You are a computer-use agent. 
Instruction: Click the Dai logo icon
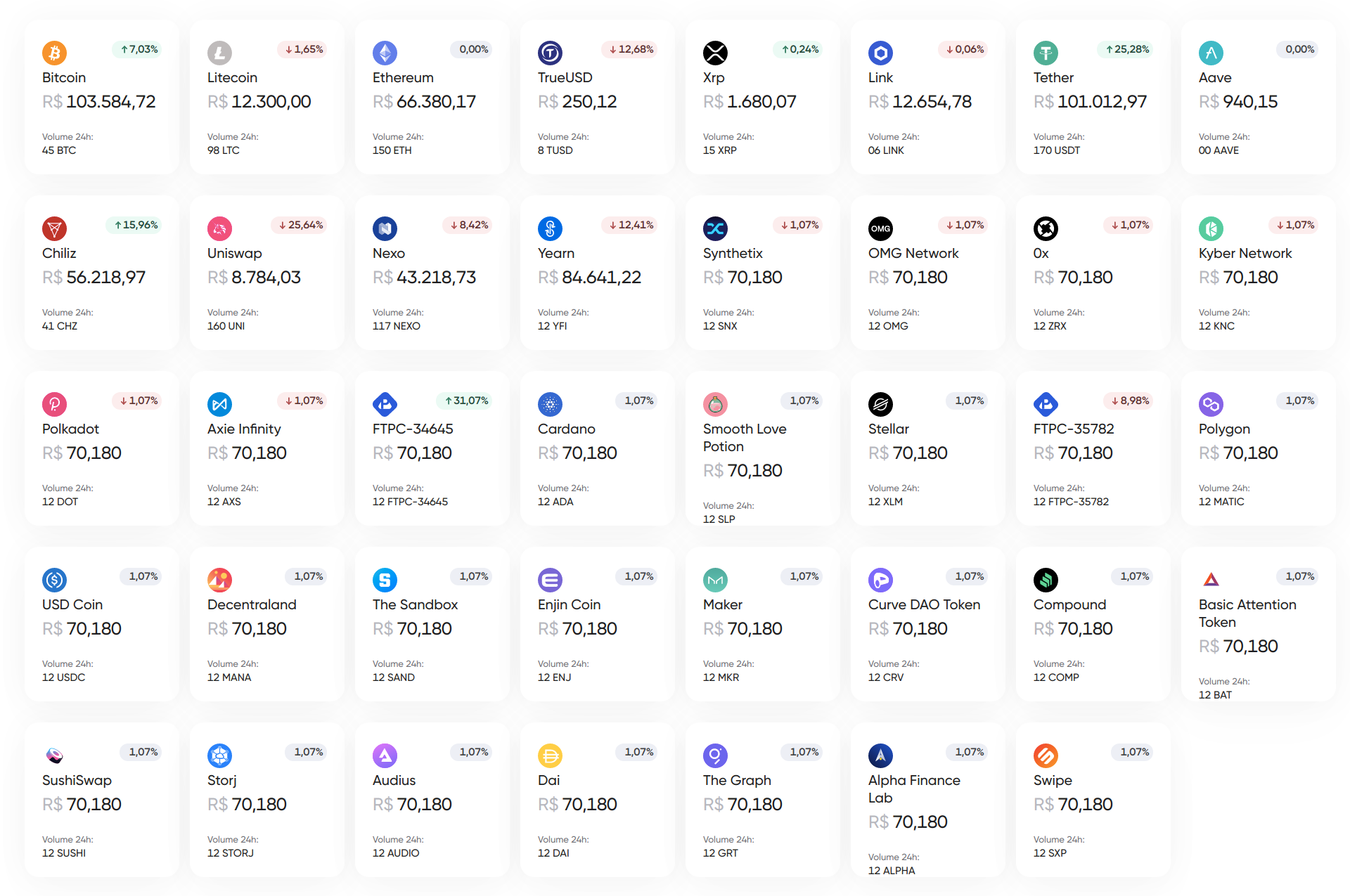point(550,755)
